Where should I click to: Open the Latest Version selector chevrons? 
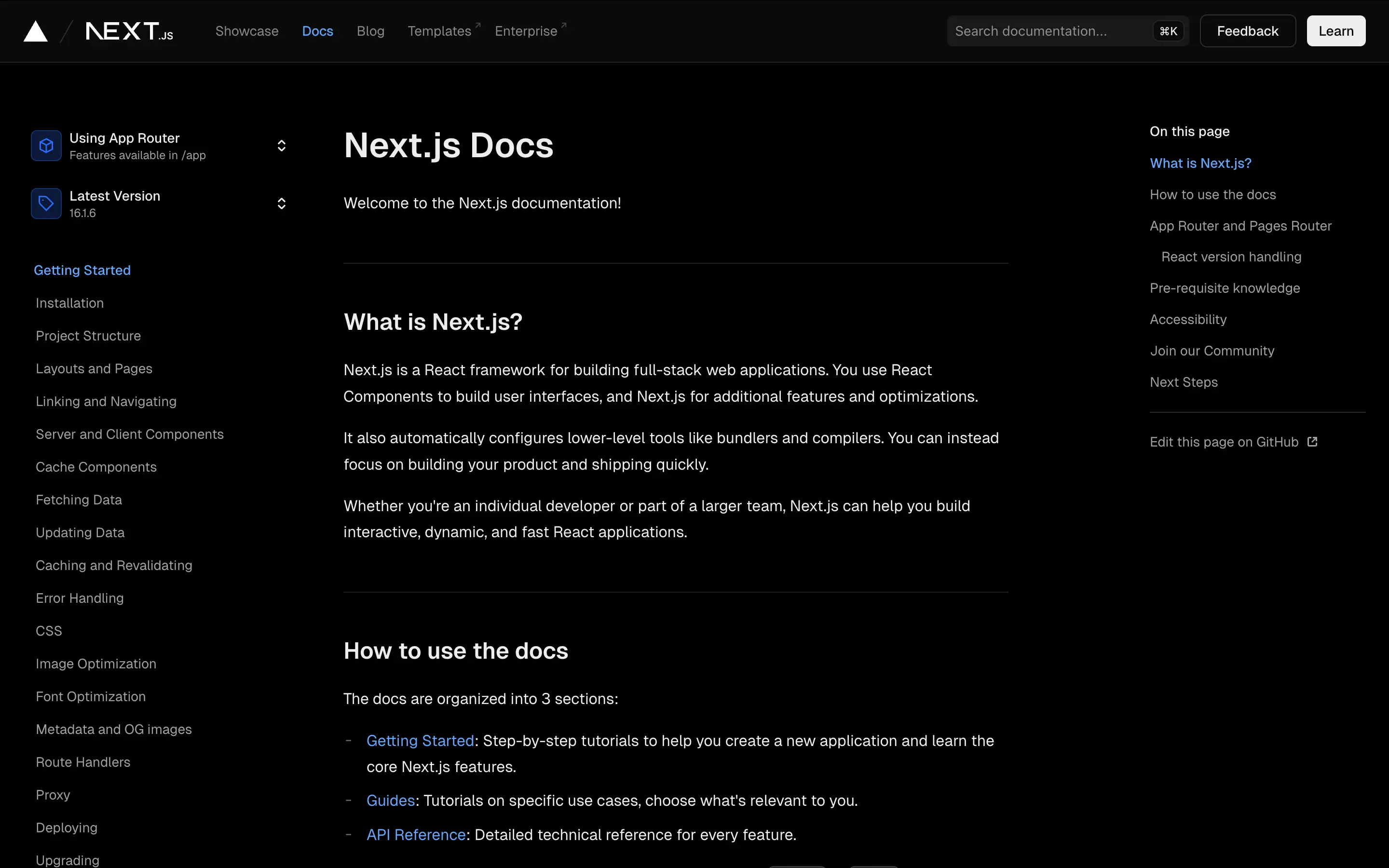pos(281,203)
